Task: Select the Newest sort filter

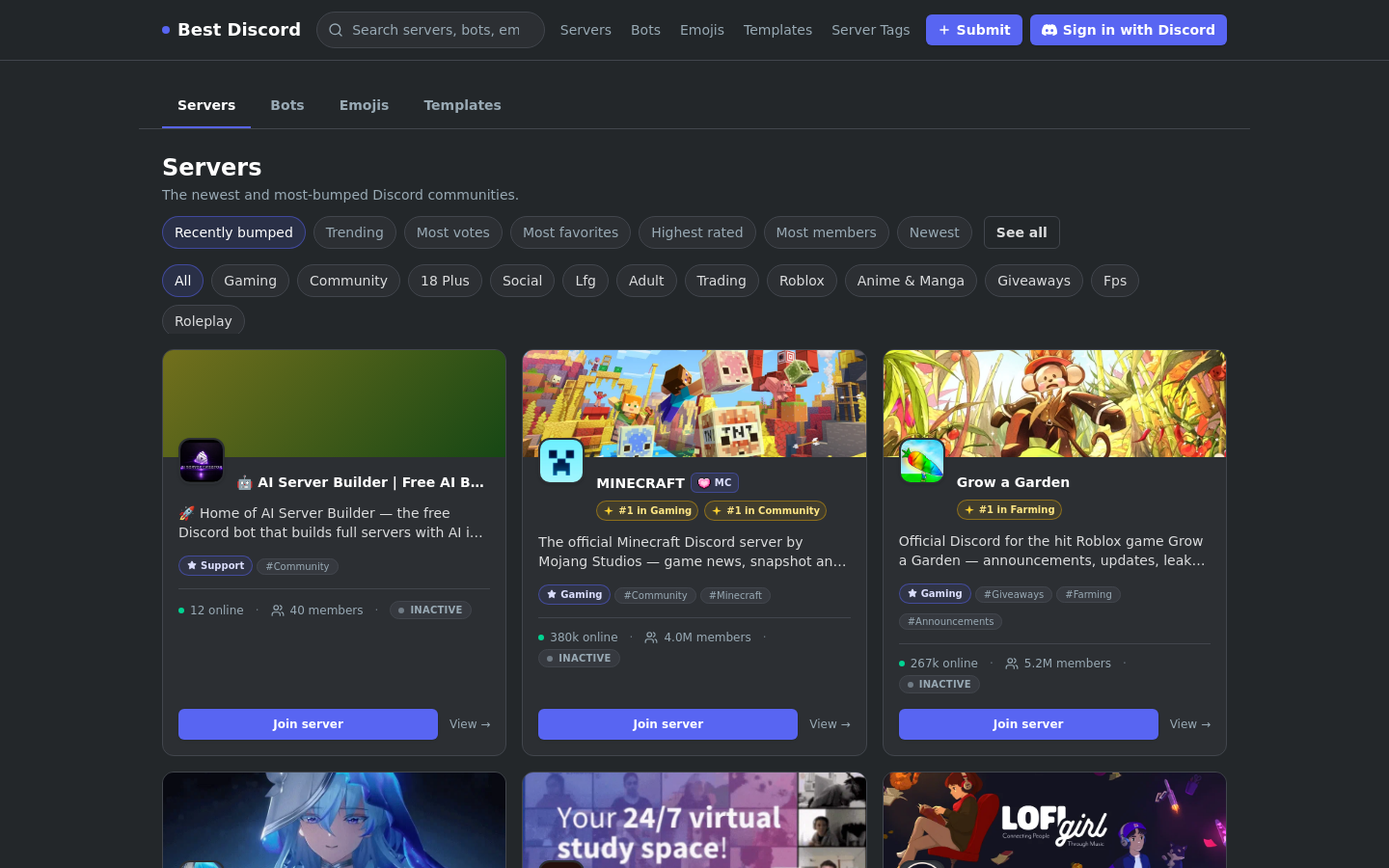Action: pos(934,232)
